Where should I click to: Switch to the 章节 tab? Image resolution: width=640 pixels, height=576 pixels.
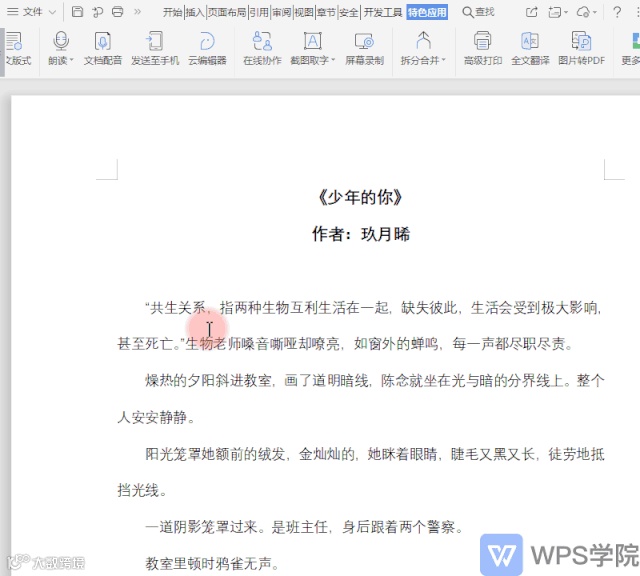[x=327, y=13]
